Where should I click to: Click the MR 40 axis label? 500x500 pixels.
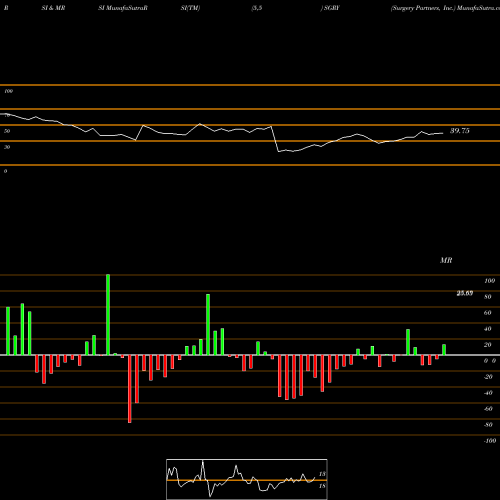click(x=488, y=329)
